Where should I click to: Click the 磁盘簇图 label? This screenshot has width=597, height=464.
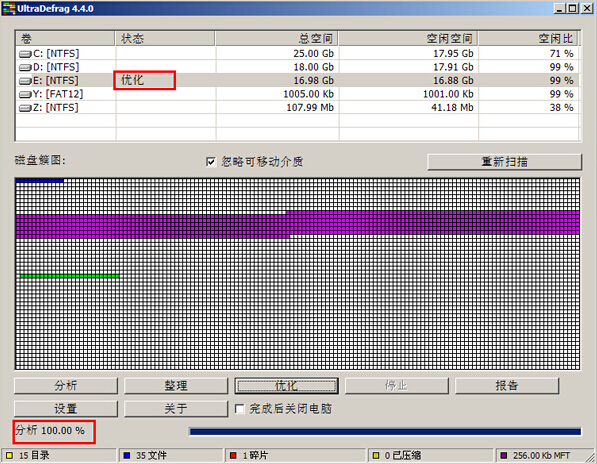click(x=40, y=160)
